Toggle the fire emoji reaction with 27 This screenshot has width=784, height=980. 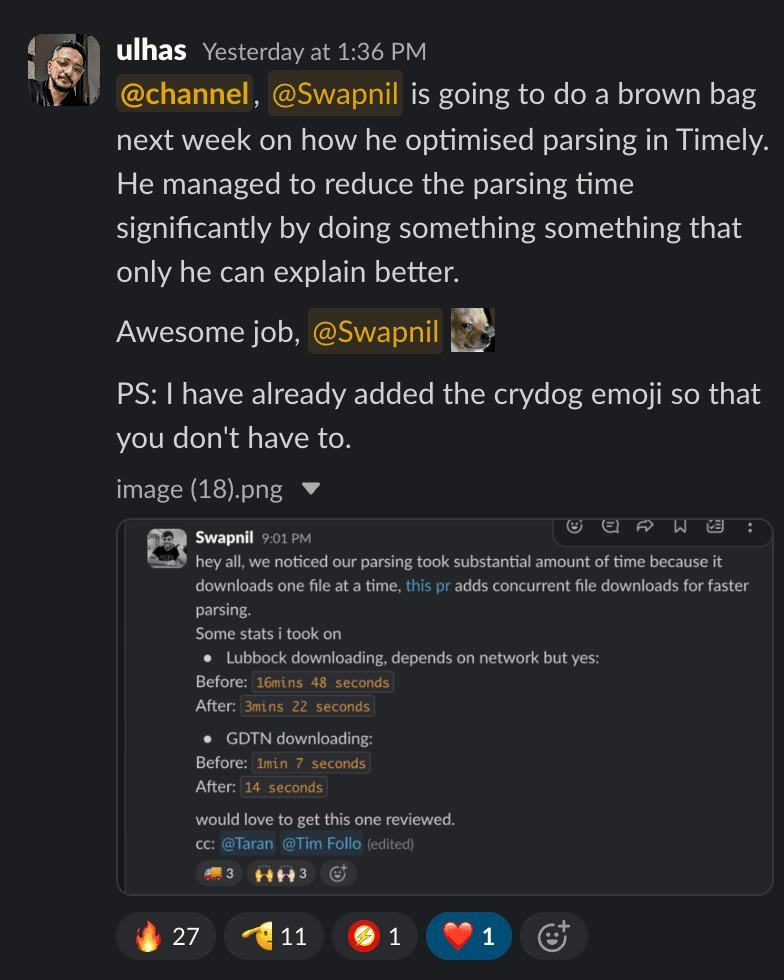(166, 937)
